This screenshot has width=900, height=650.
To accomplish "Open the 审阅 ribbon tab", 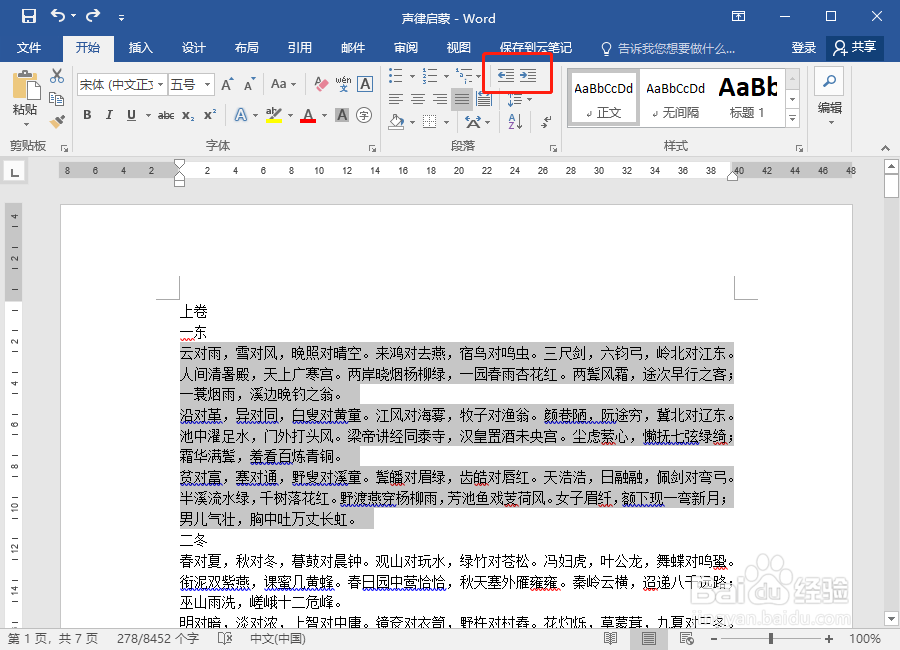I will point(405,46).
